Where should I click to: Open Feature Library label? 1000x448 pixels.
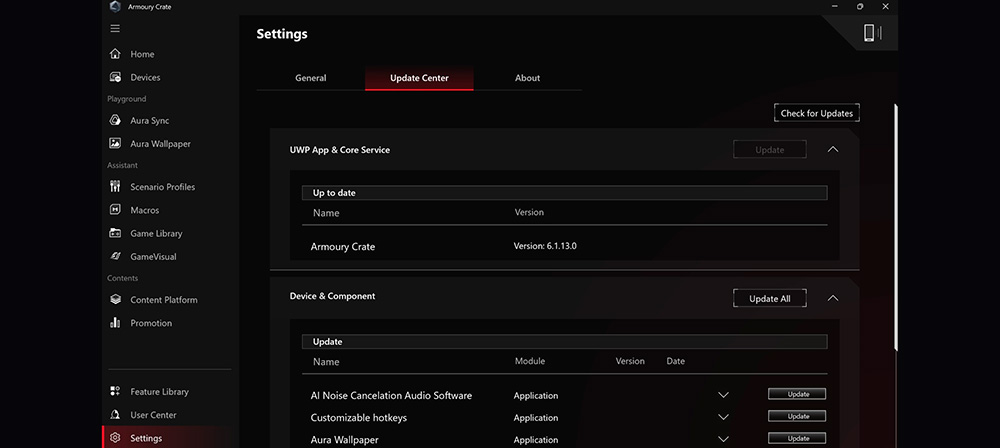tap(159, 392)
